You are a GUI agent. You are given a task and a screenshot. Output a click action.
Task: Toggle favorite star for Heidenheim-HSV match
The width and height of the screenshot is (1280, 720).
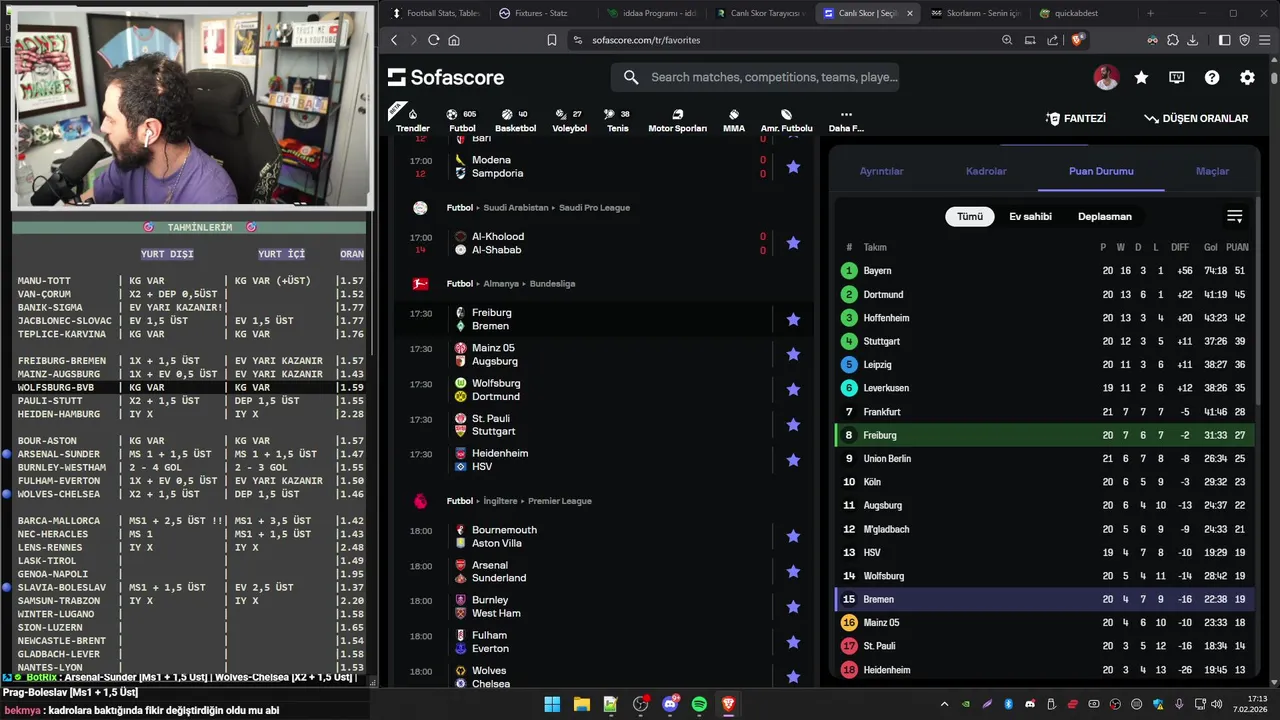tap(793, 460)
